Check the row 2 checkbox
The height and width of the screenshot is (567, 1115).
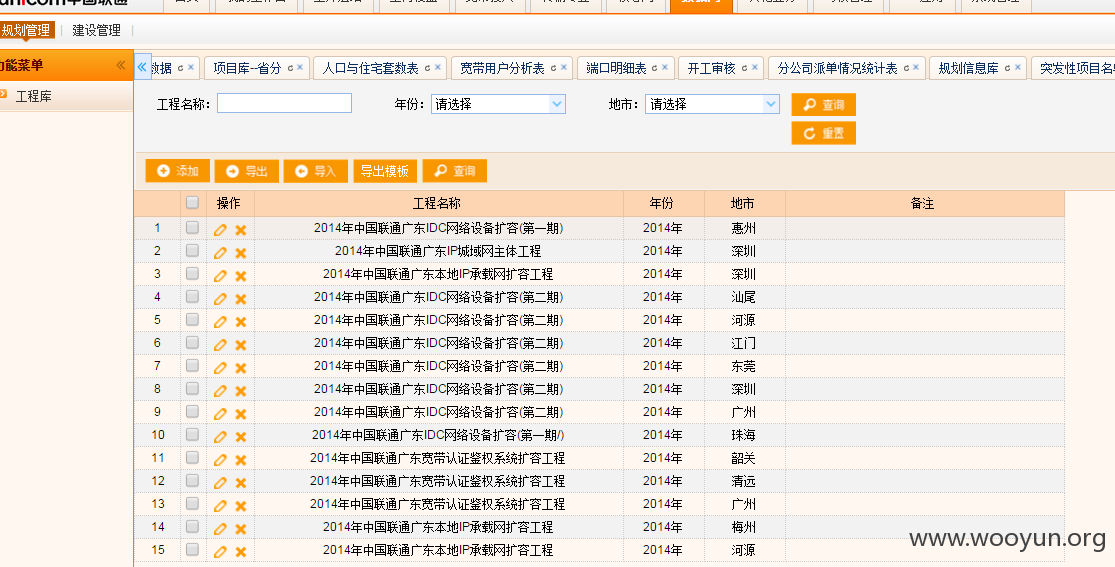point(192,250)
